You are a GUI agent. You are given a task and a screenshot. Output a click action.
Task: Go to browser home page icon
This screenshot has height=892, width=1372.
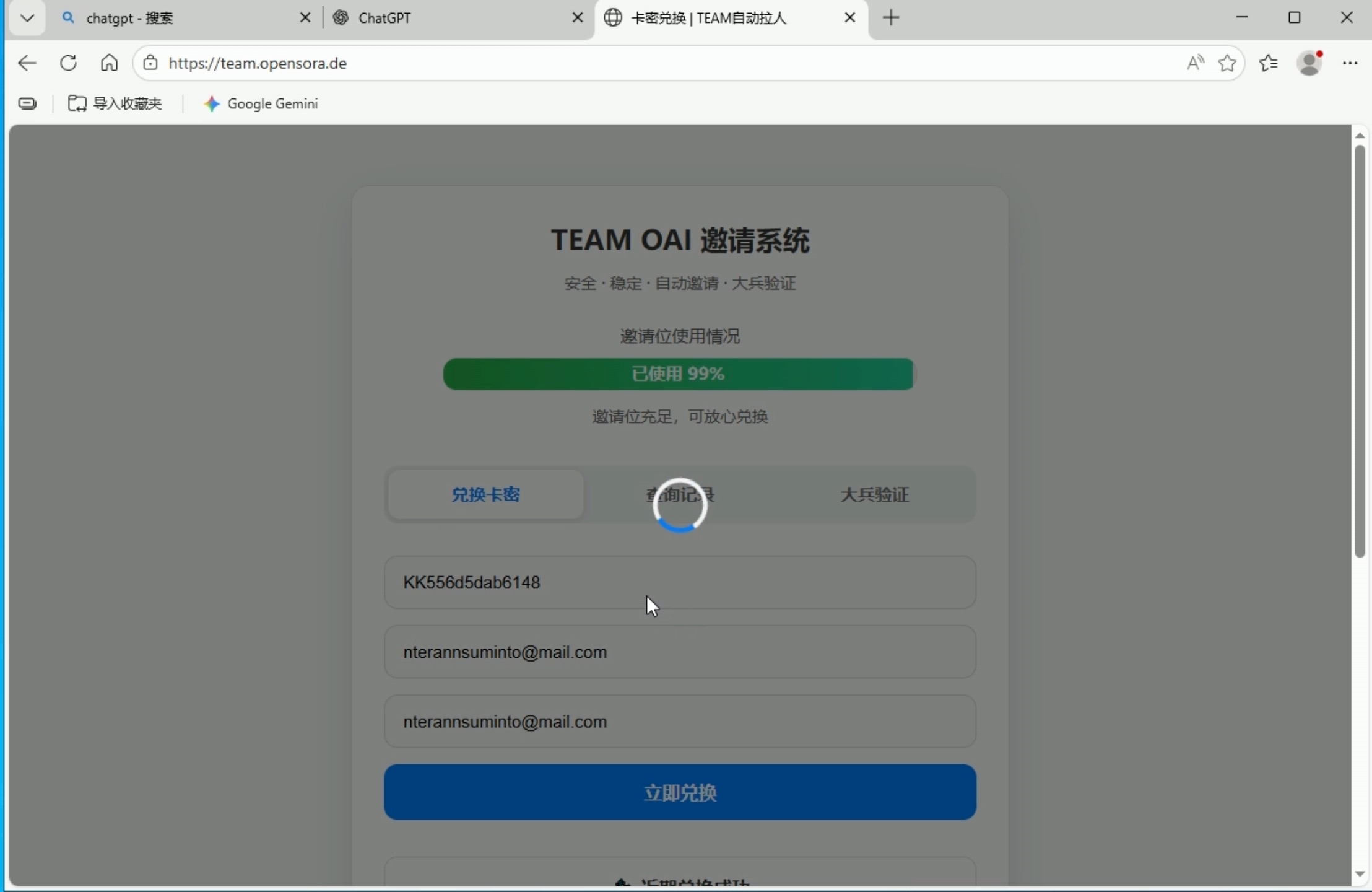point(109,63)
